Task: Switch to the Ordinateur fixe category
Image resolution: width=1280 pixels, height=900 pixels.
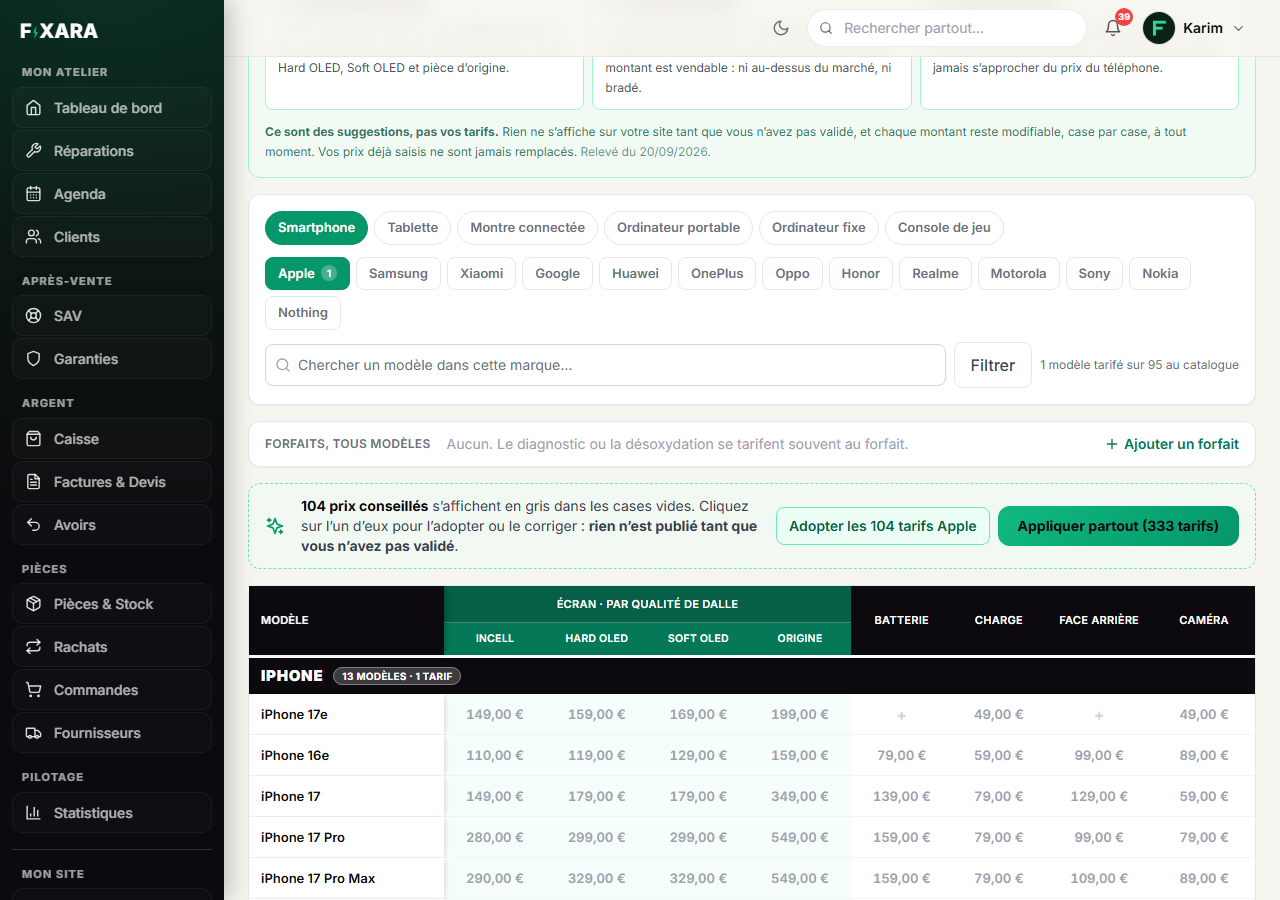Action: click(x=819, y=228)
